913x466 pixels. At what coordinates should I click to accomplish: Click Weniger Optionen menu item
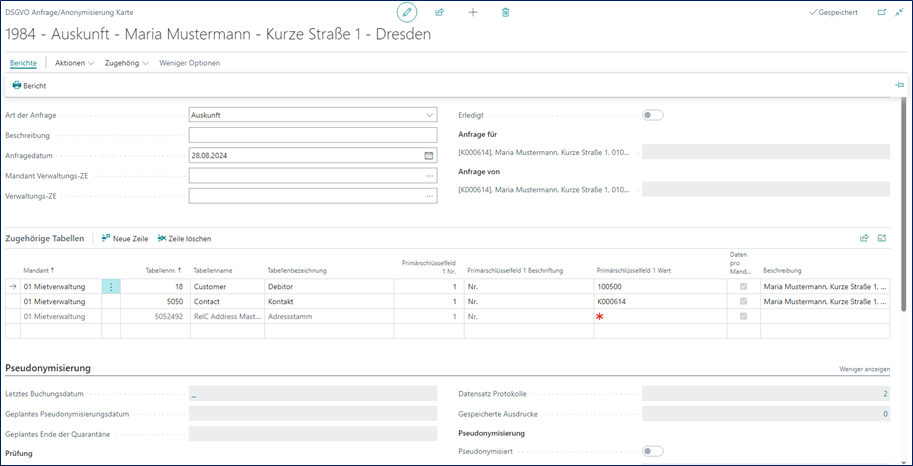190,63
